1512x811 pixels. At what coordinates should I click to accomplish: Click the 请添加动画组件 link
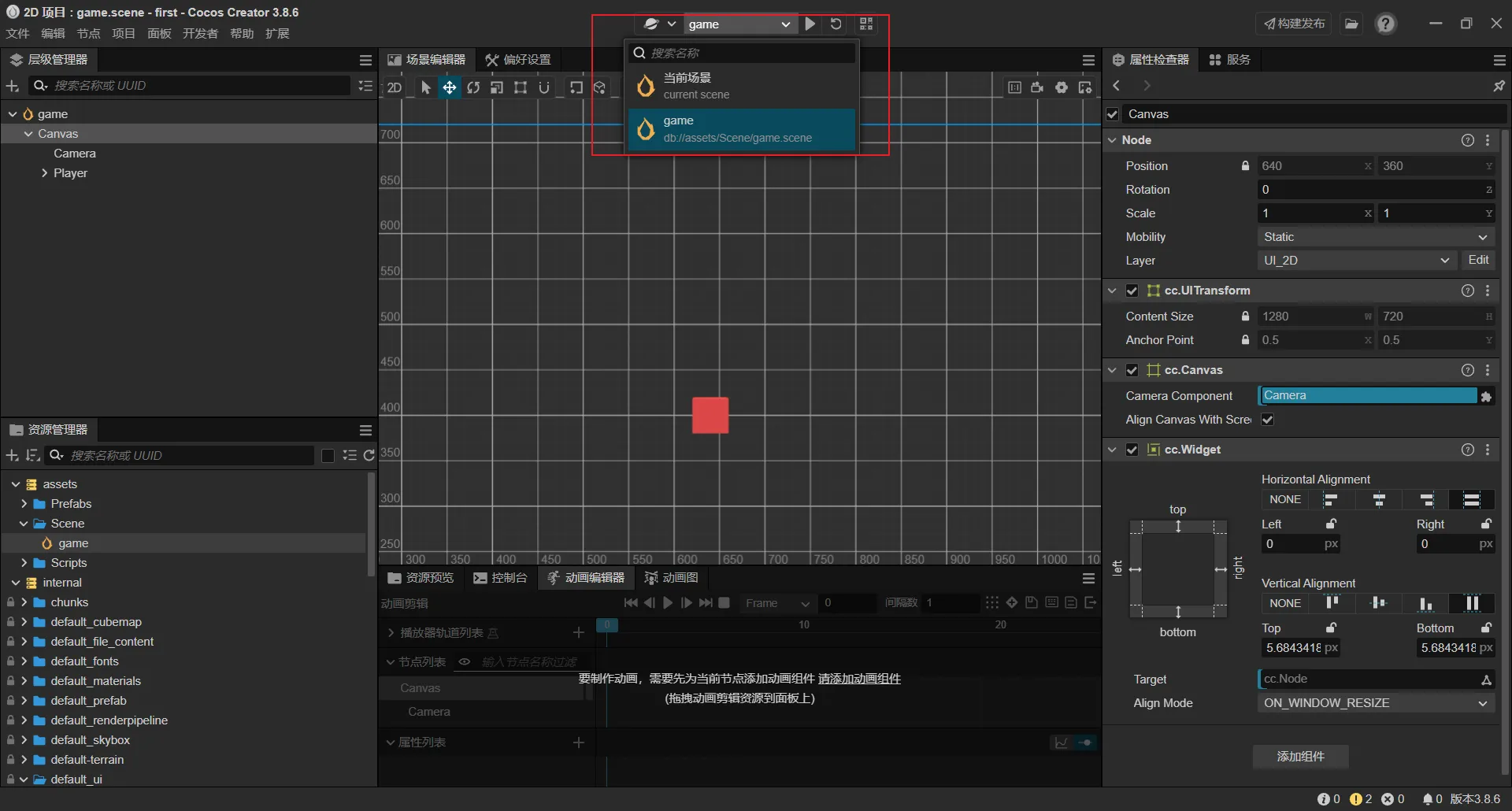tap(859, 679)
